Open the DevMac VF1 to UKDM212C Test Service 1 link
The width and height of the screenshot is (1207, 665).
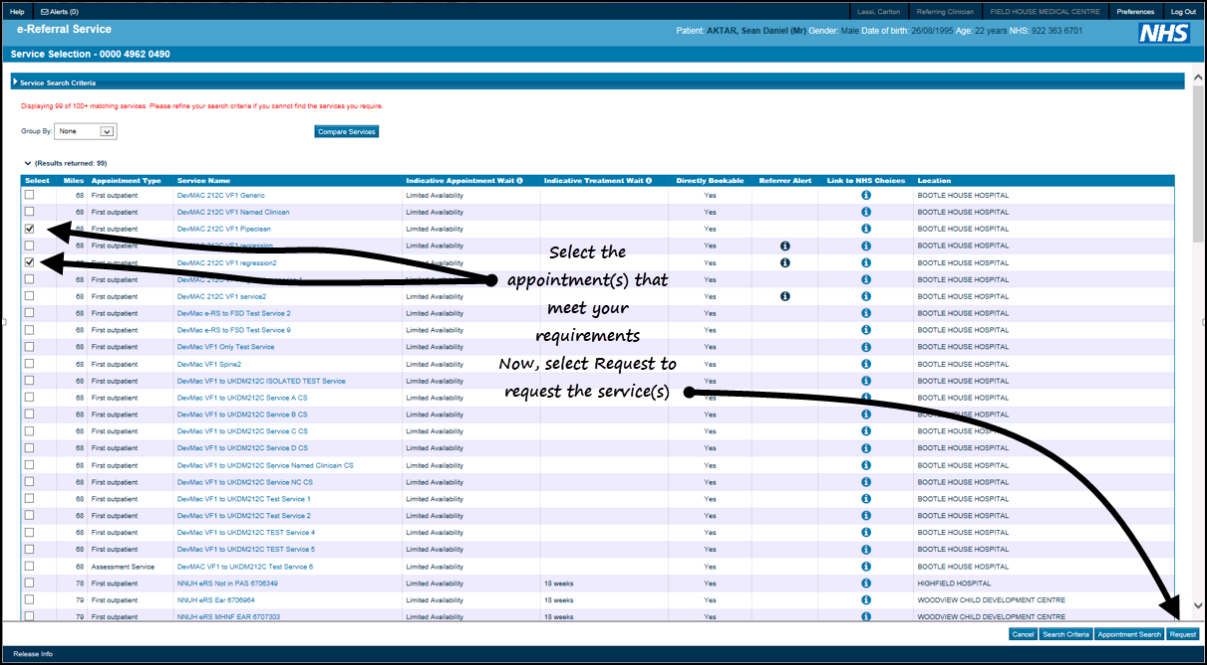click(243, 499)
